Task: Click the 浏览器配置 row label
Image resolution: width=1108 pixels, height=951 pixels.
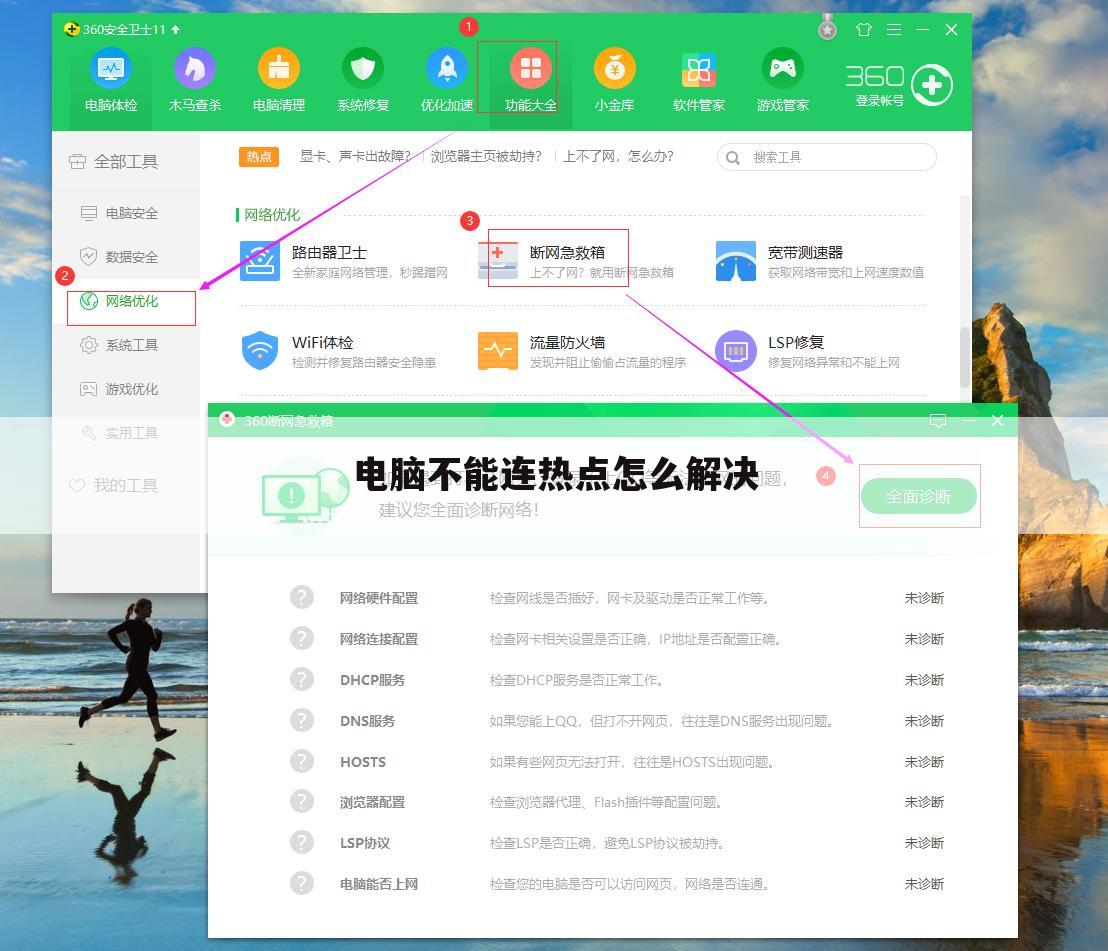Action: point(372,802)
